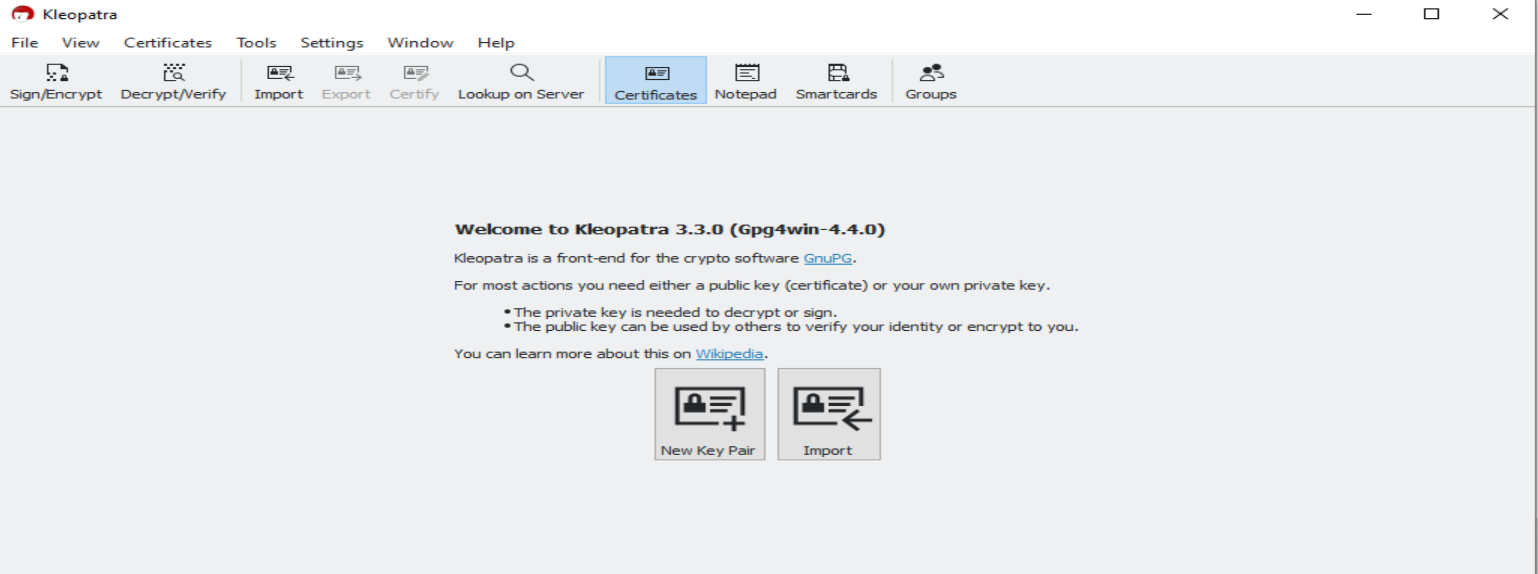The height and width of the screenshot is (574, 1538).
Task: Expand the Window menu
Action: click(x=420, y=43)
